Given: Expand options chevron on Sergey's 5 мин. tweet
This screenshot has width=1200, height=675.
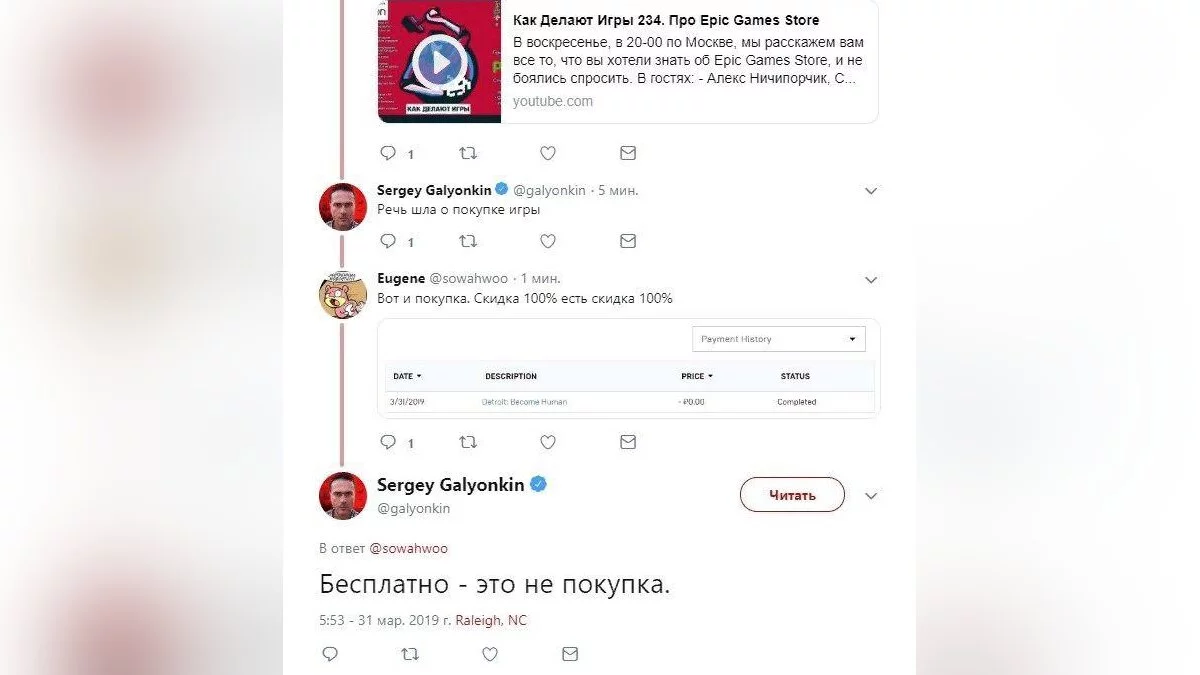Looking at the screenshot, I should click(x=871, y=191).
